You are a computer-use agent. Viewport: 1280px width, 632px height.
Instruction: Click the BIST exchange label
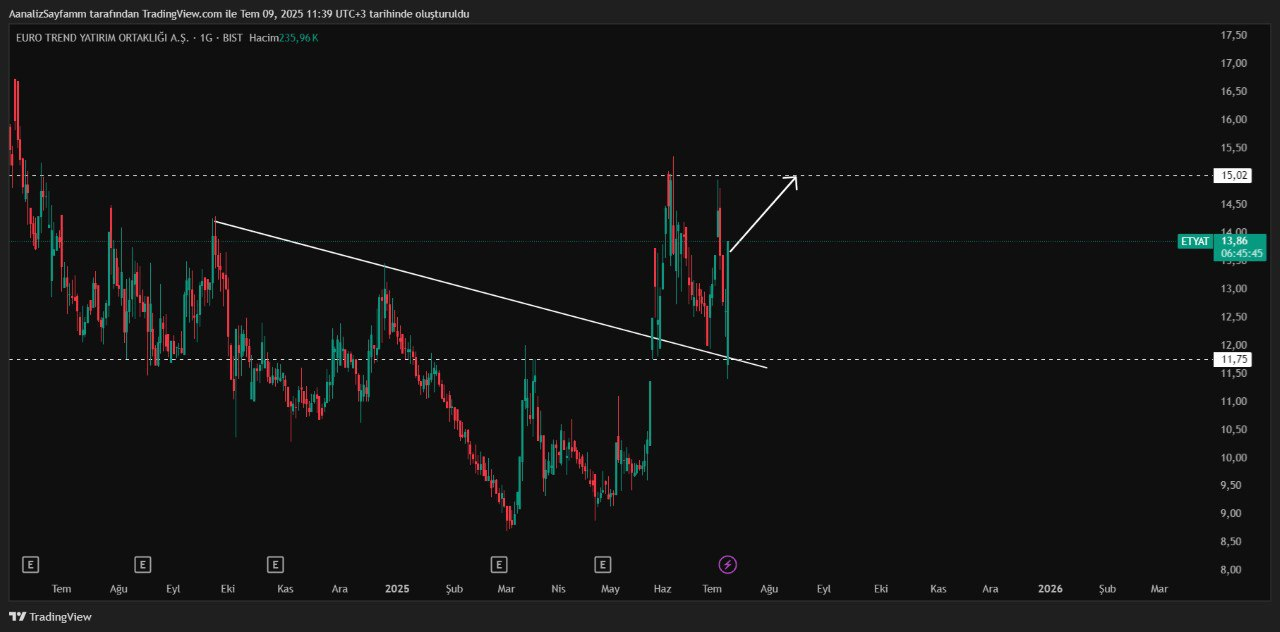tap(231, 37)
